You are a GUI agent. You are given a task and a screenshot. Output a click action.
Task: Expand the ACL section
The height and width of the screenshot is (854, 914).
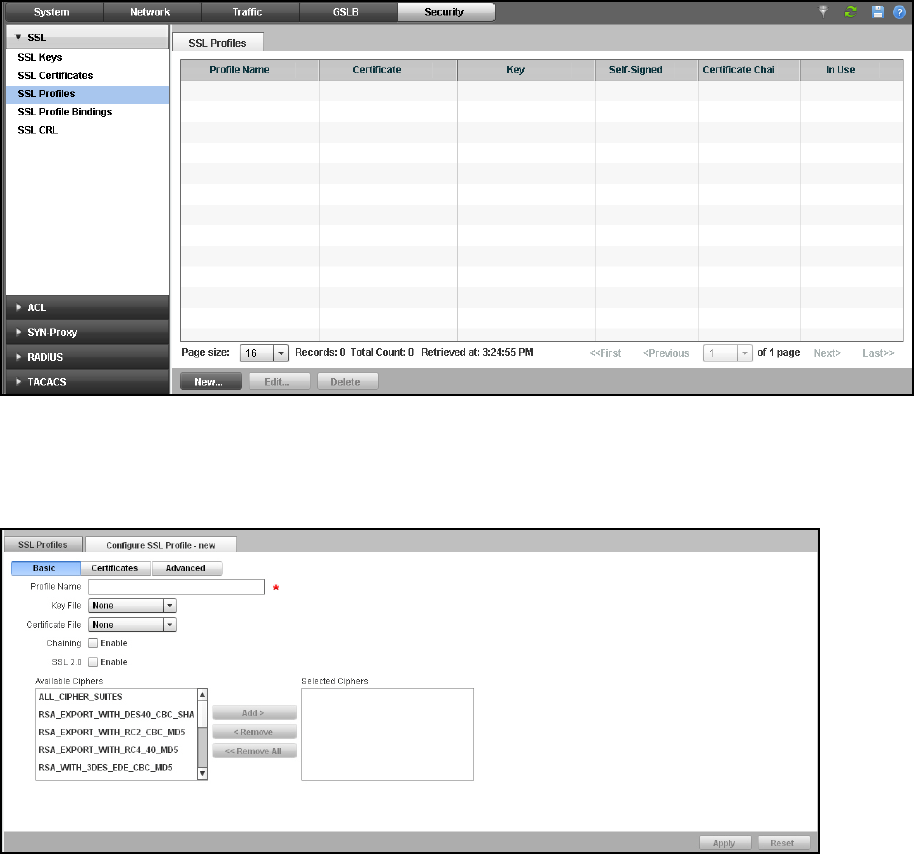coord(87,307)
